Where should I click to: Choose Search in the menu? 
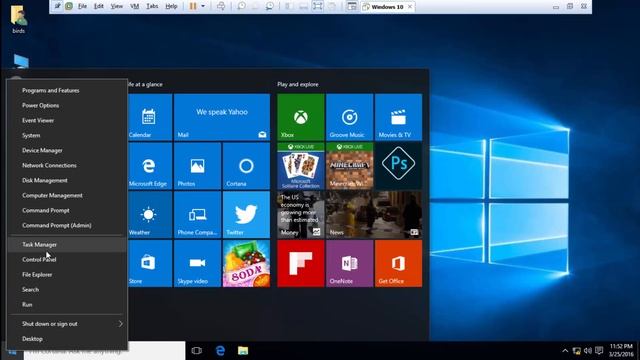point(67,289)
